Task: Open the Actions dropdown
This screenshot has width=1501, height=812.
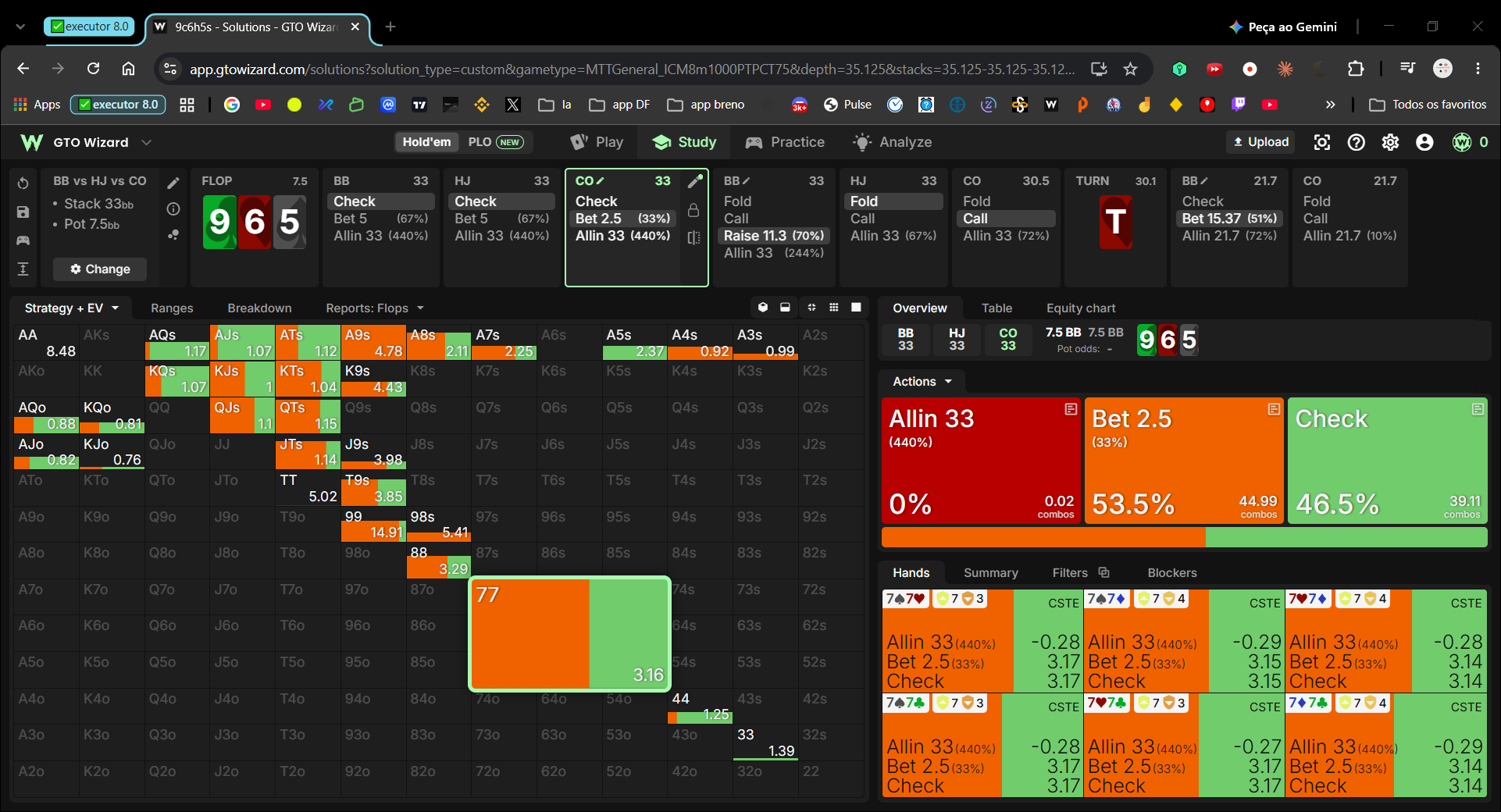Action: pos(922,382)
